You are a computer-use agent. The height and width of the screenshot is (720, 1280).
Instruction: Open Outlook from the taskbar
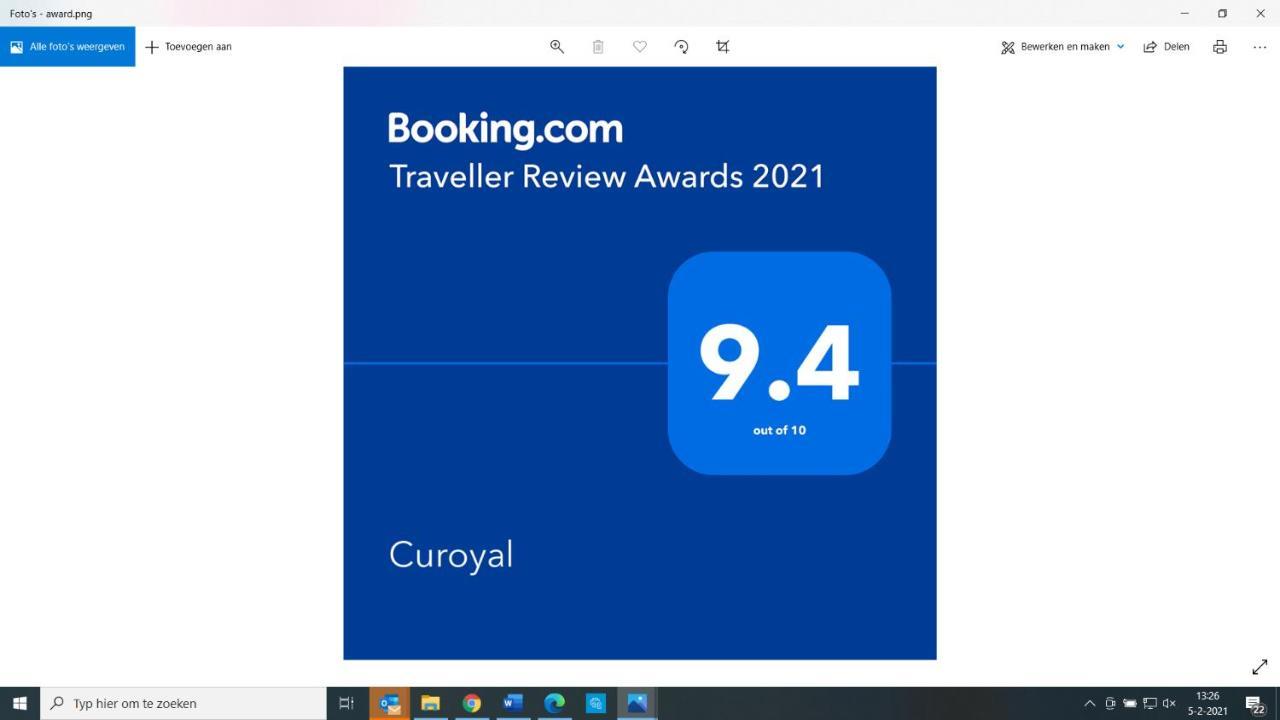[x=389, y=703]
